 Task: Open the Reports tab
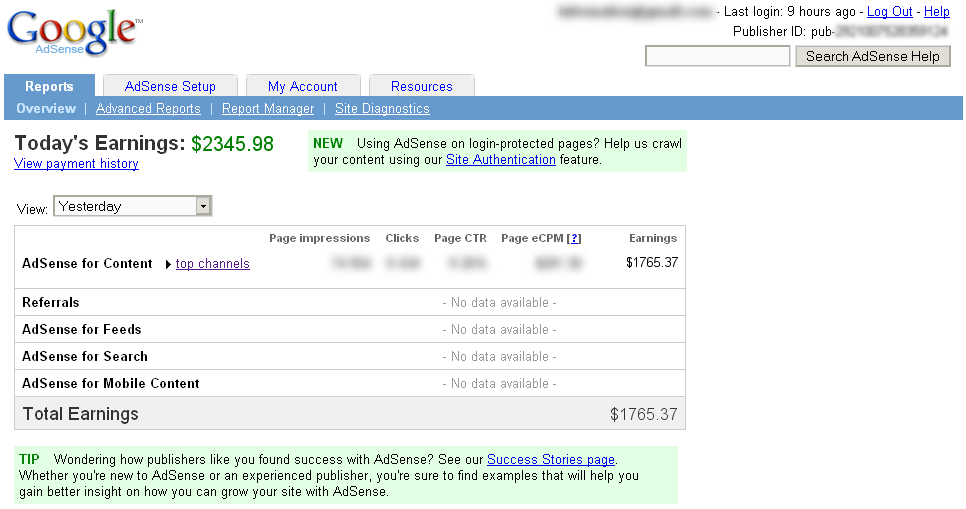pyautogui.click(x=49, y=86)
